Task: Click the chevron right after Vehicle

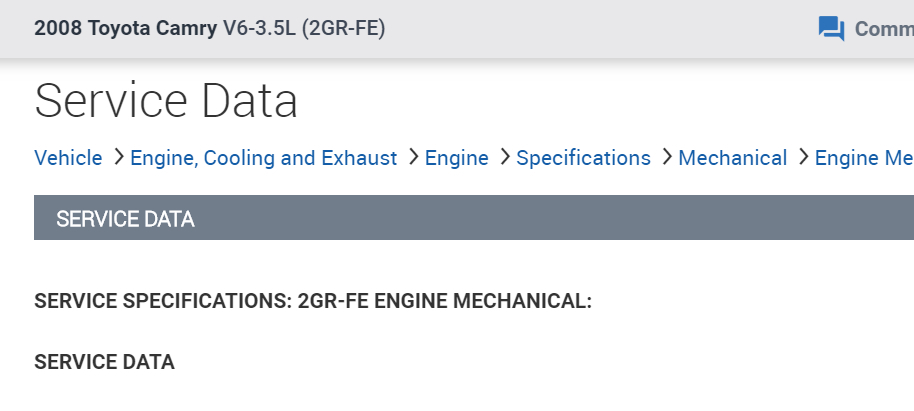Action: click(x=117, y=158)
